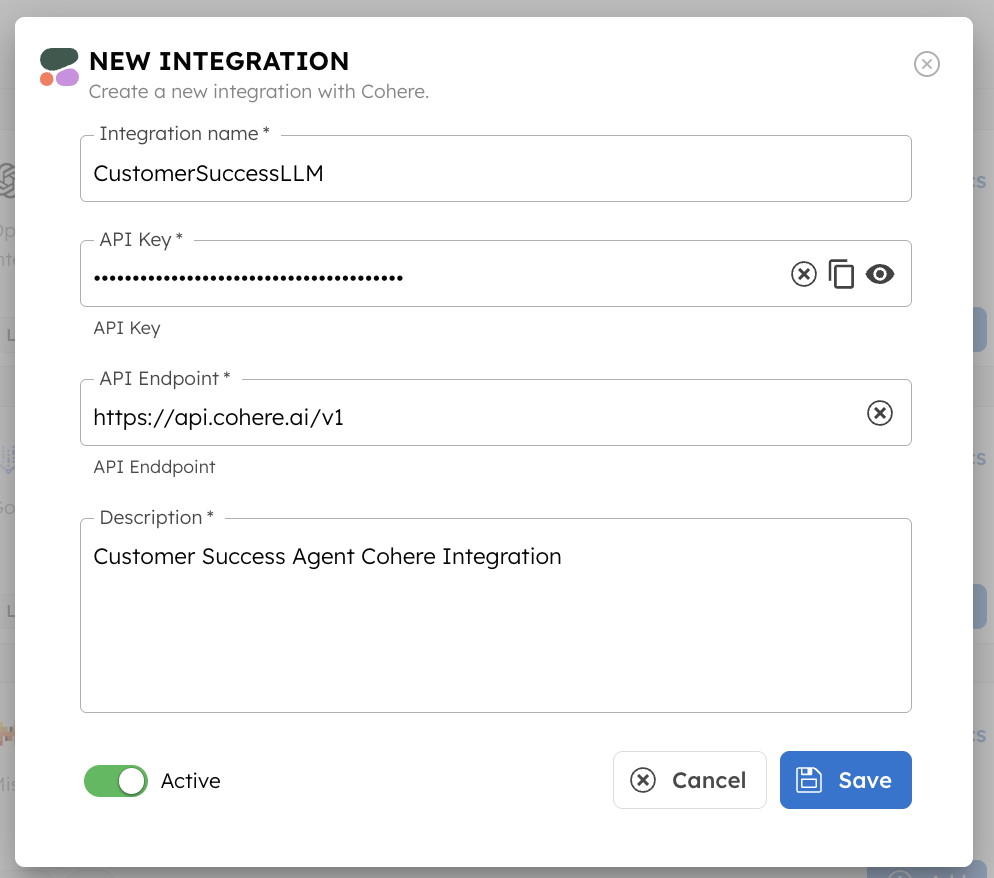Click the Active label beside the switch
994x878 pixels.
[190, 781]
